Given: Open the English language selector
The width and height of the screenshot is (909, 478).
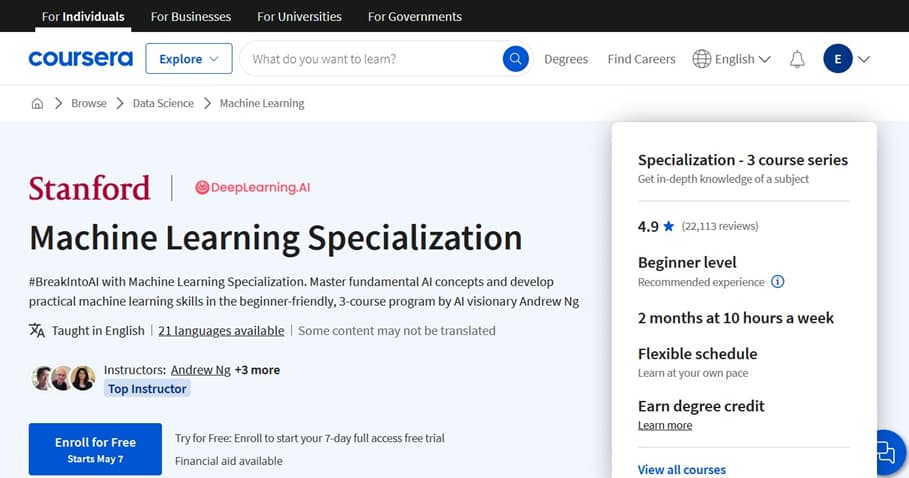Looking at the screenshot, I should click(732, 59).
